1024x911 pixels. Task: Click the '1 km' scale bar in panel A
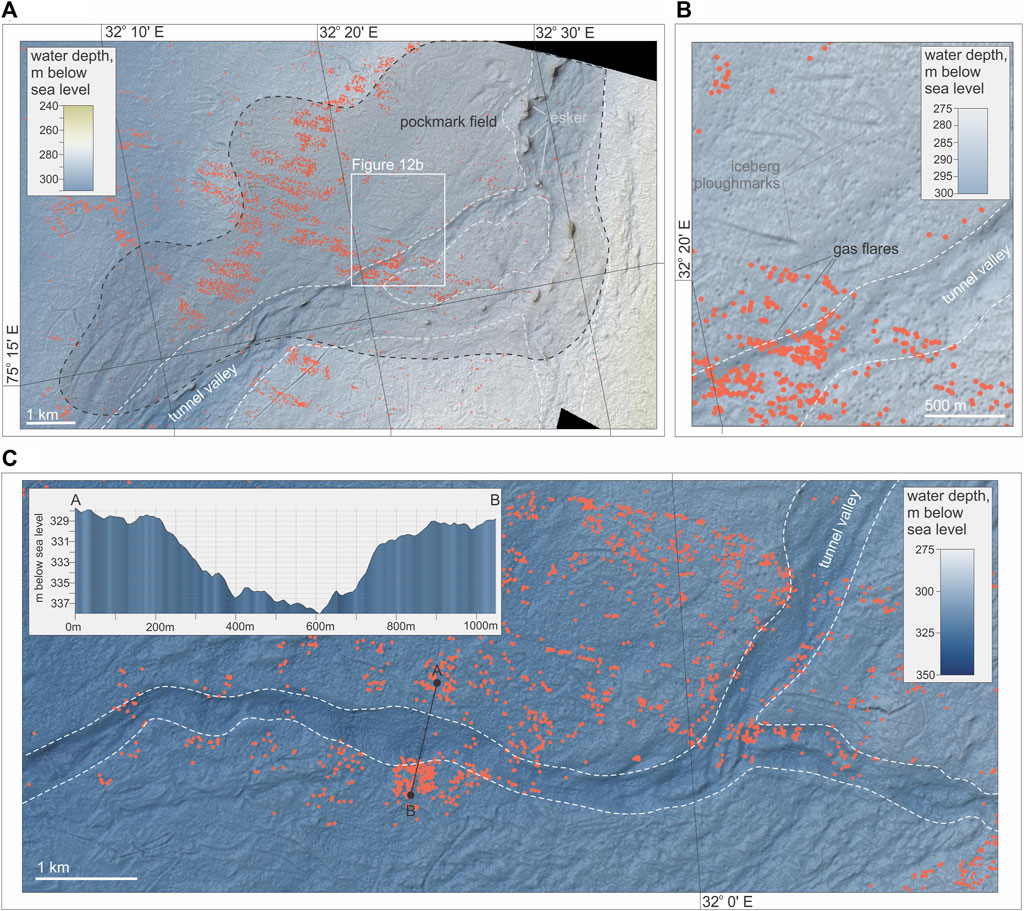[50, 417]
